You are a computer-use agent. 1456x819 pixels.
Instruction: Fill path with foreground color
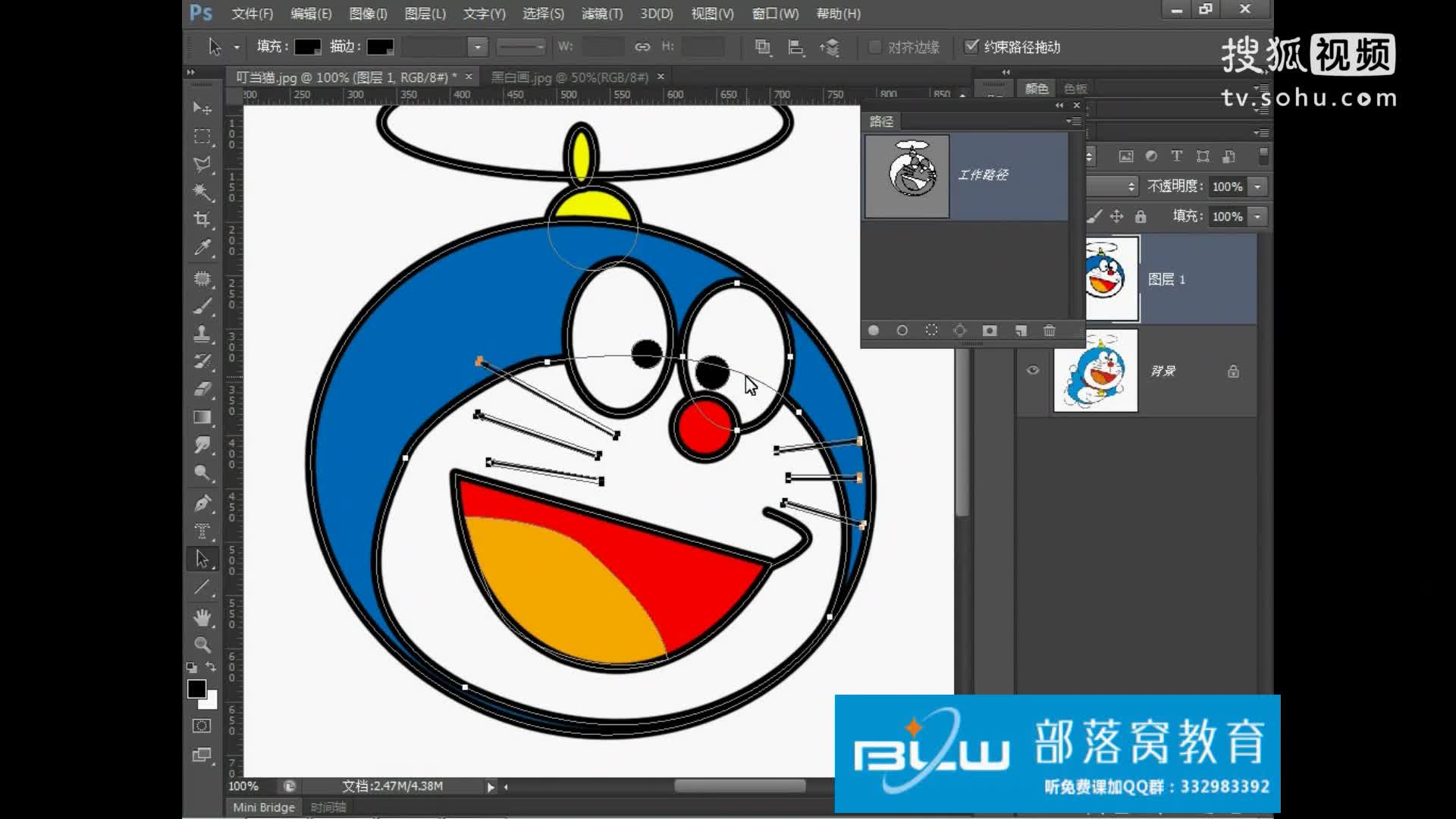pos(874,331)
